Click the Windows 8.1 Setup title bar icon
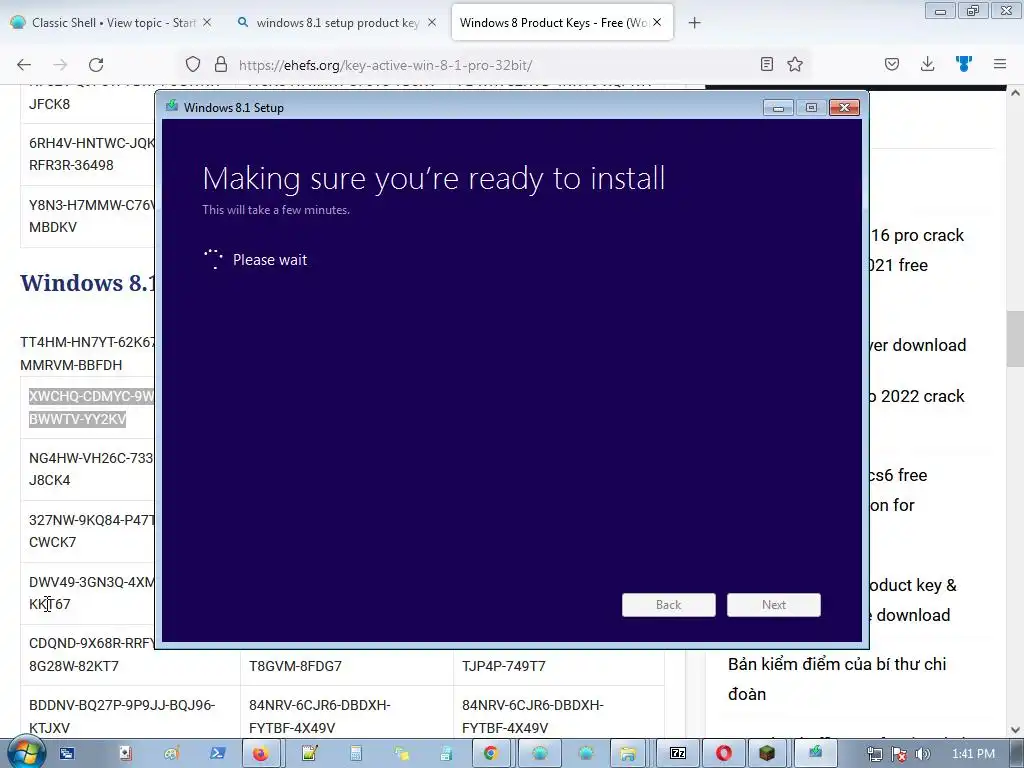 coord(172,106)
